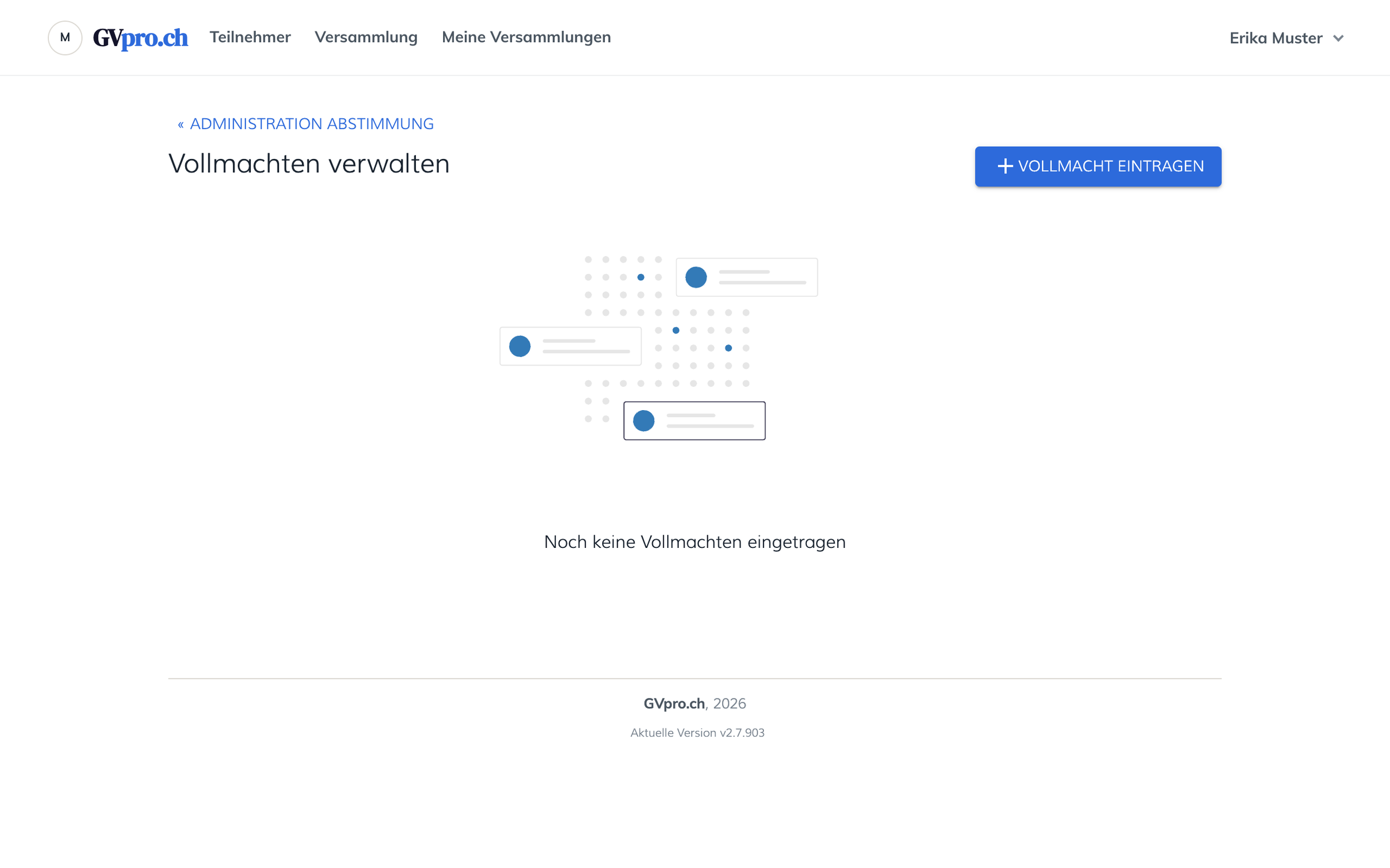Viewport: 1390px width, 868px height.
Task: Click the Vollmachten verwalten heading
Action: click(309, 164)
